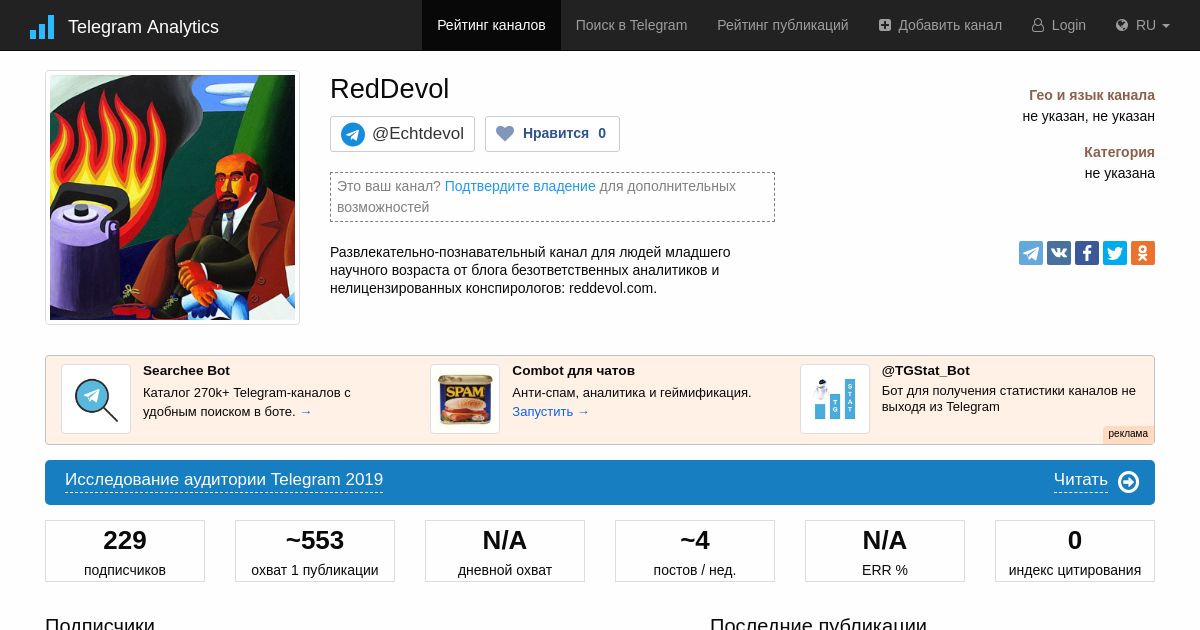Open Исследование аудитории Telegram 2019 link

224,480
